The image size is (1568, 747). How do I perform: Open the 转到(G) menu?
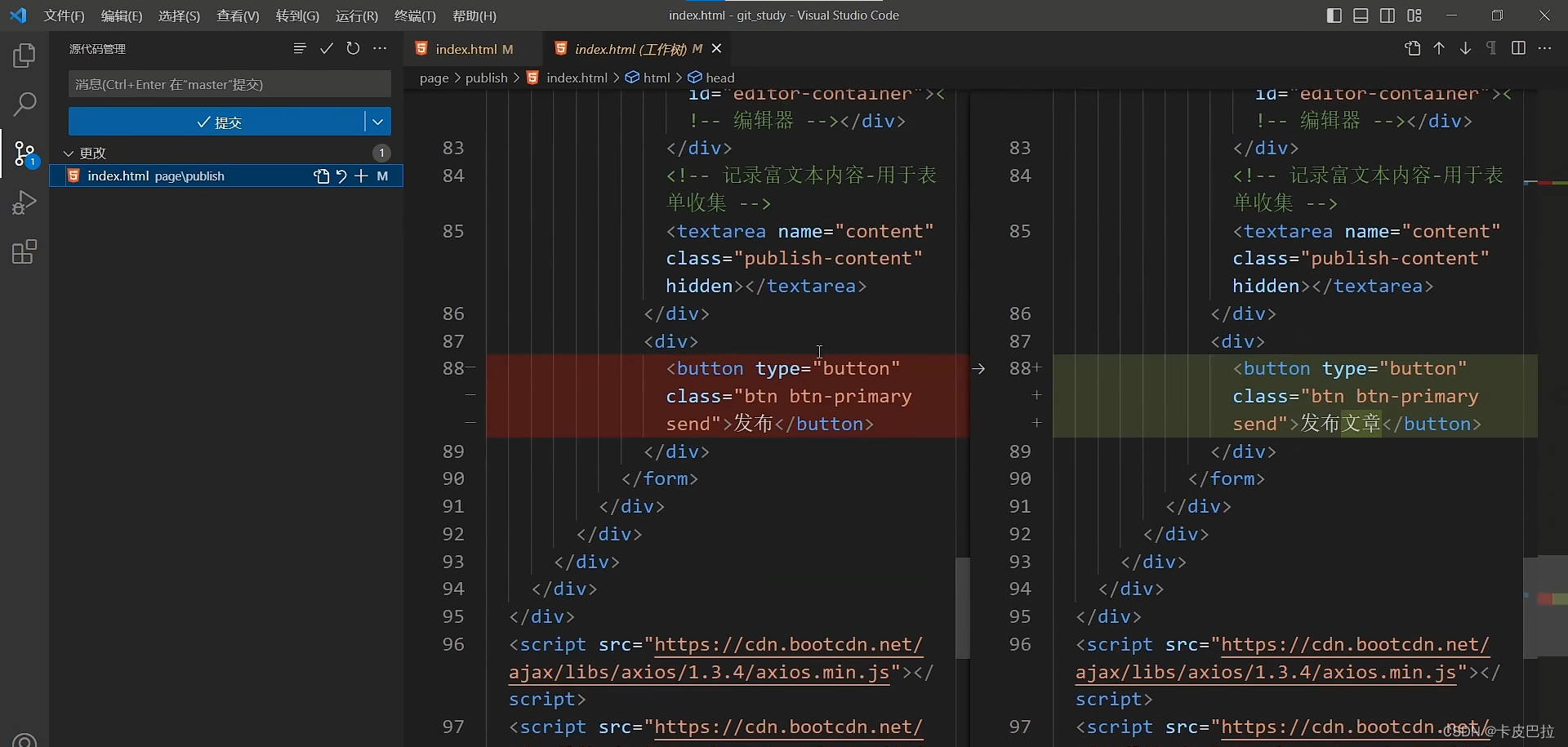coord(297,16)
